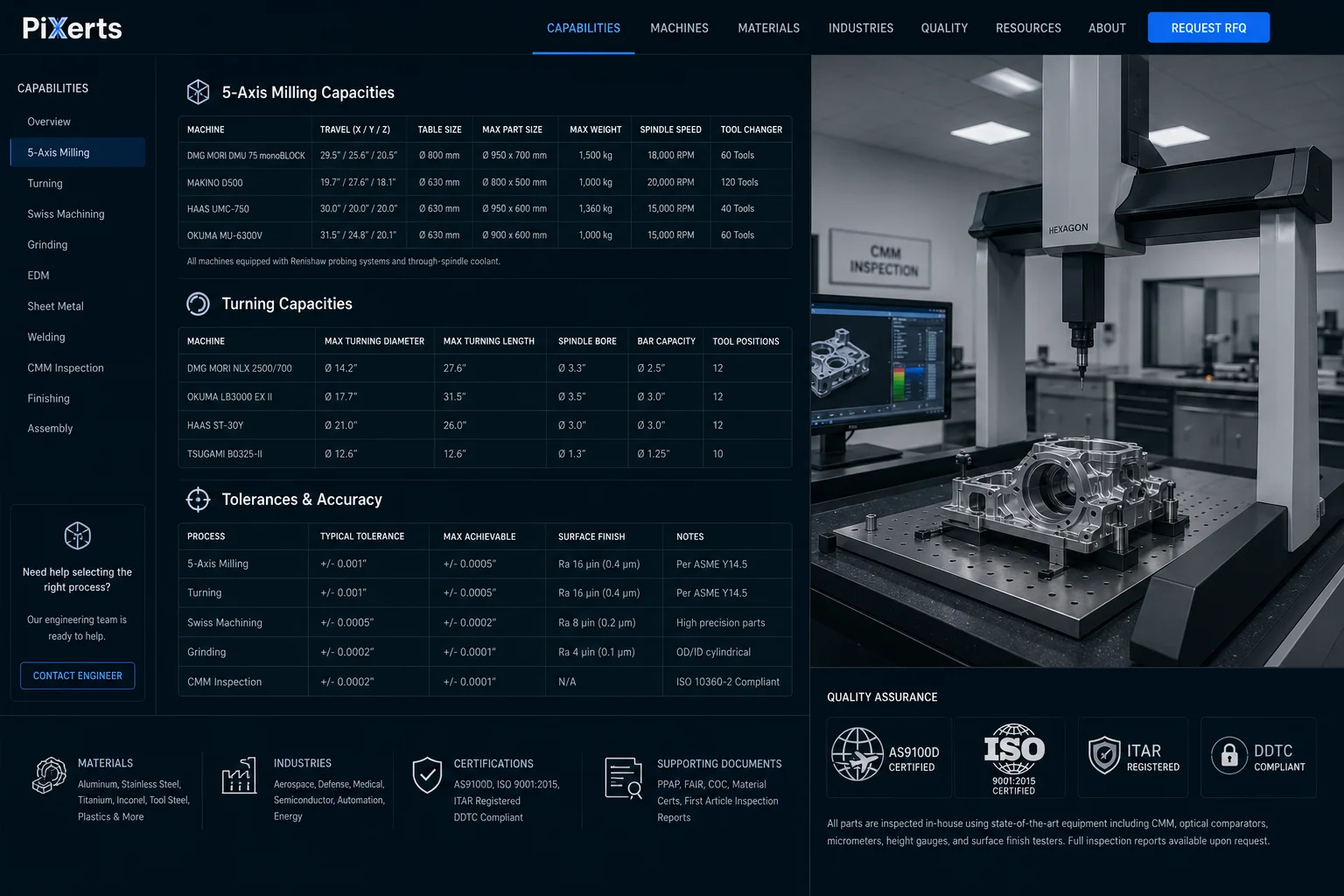
Task: Click the Swiss Machining tolerance row label
Action: pos(225,623)
